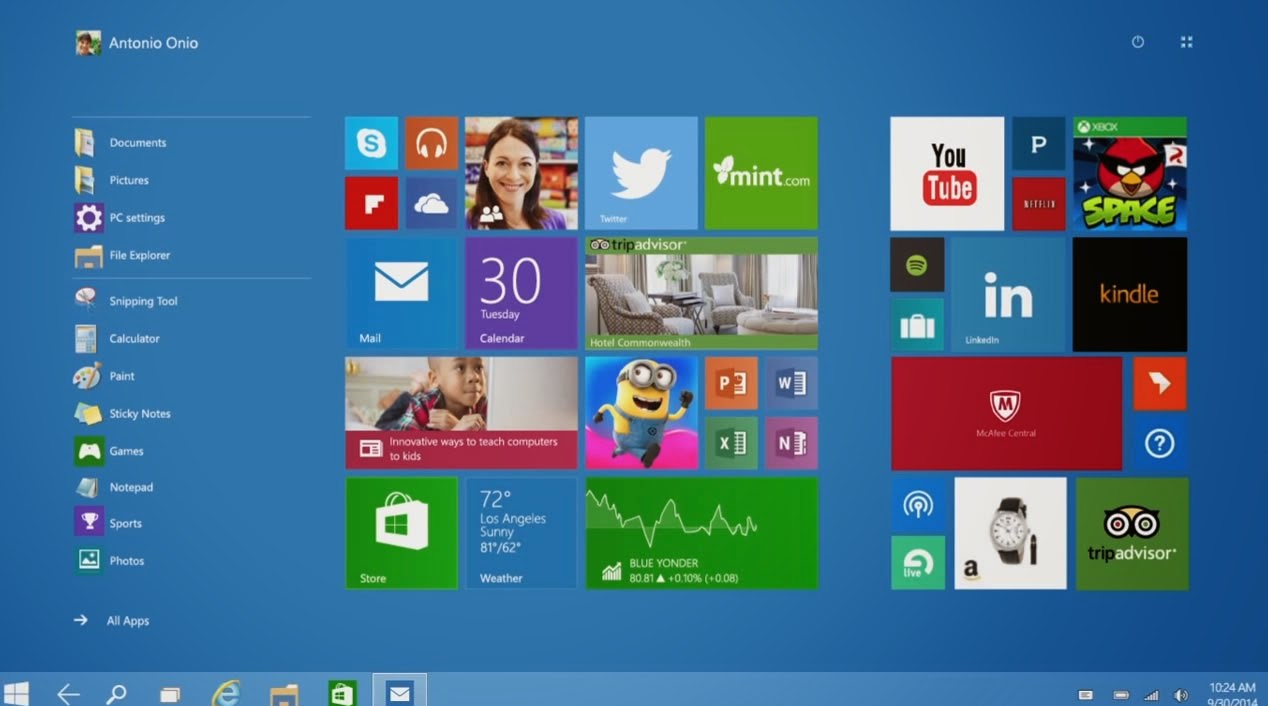Open the small Netflix tile
1268x706 pixels.
tap(1038, 203)
